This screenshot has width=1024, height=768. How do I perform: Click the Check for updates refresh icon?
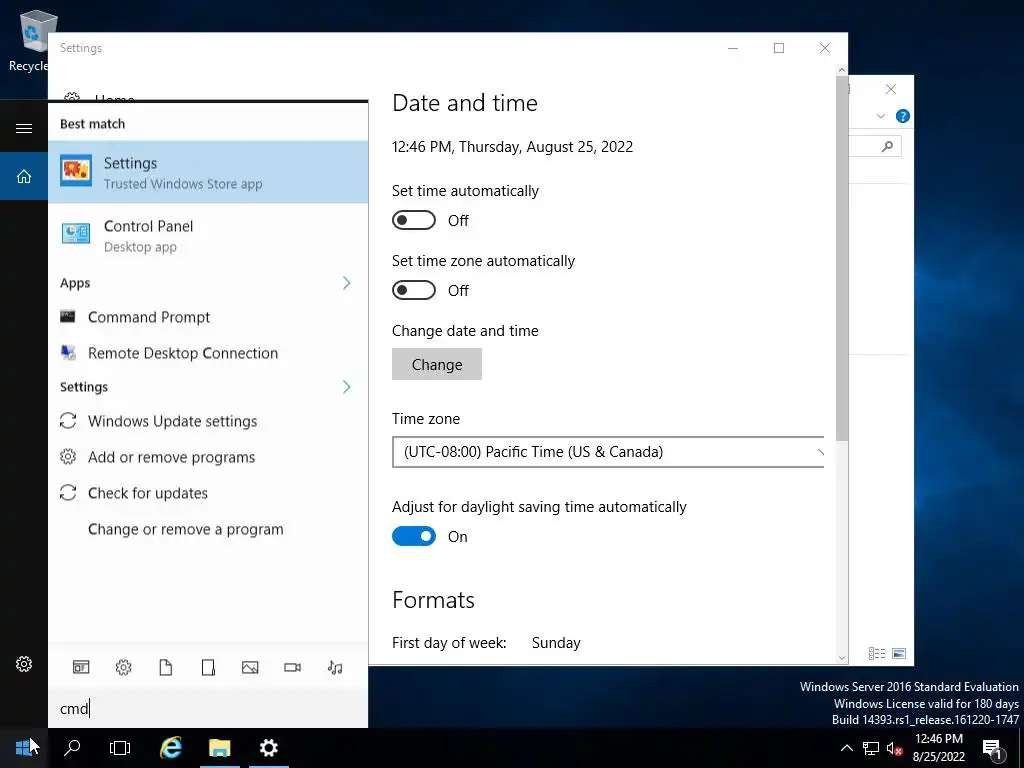(68, 492)
